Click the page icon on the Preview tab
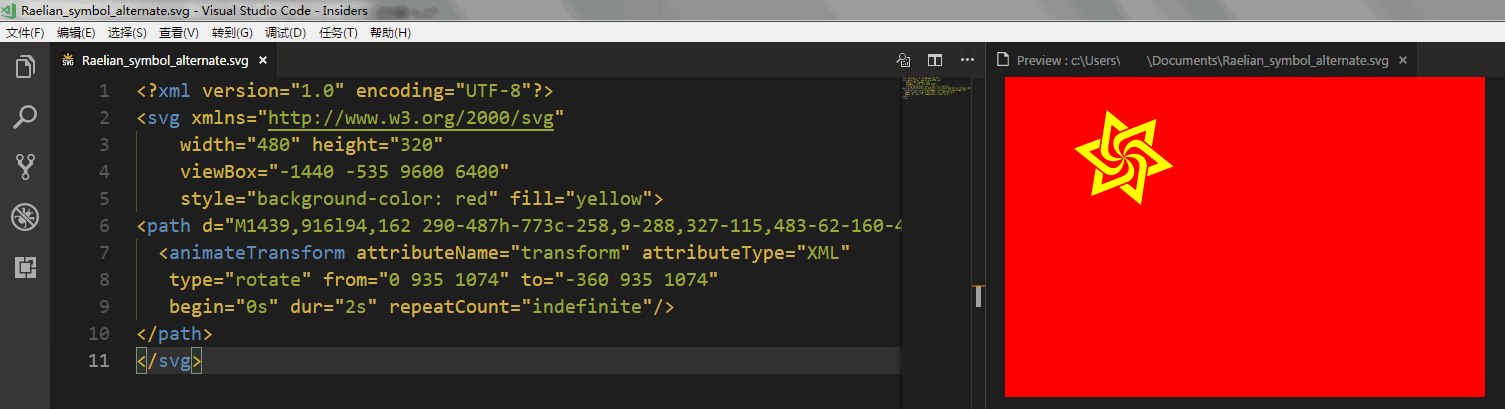 [1002, 61]
